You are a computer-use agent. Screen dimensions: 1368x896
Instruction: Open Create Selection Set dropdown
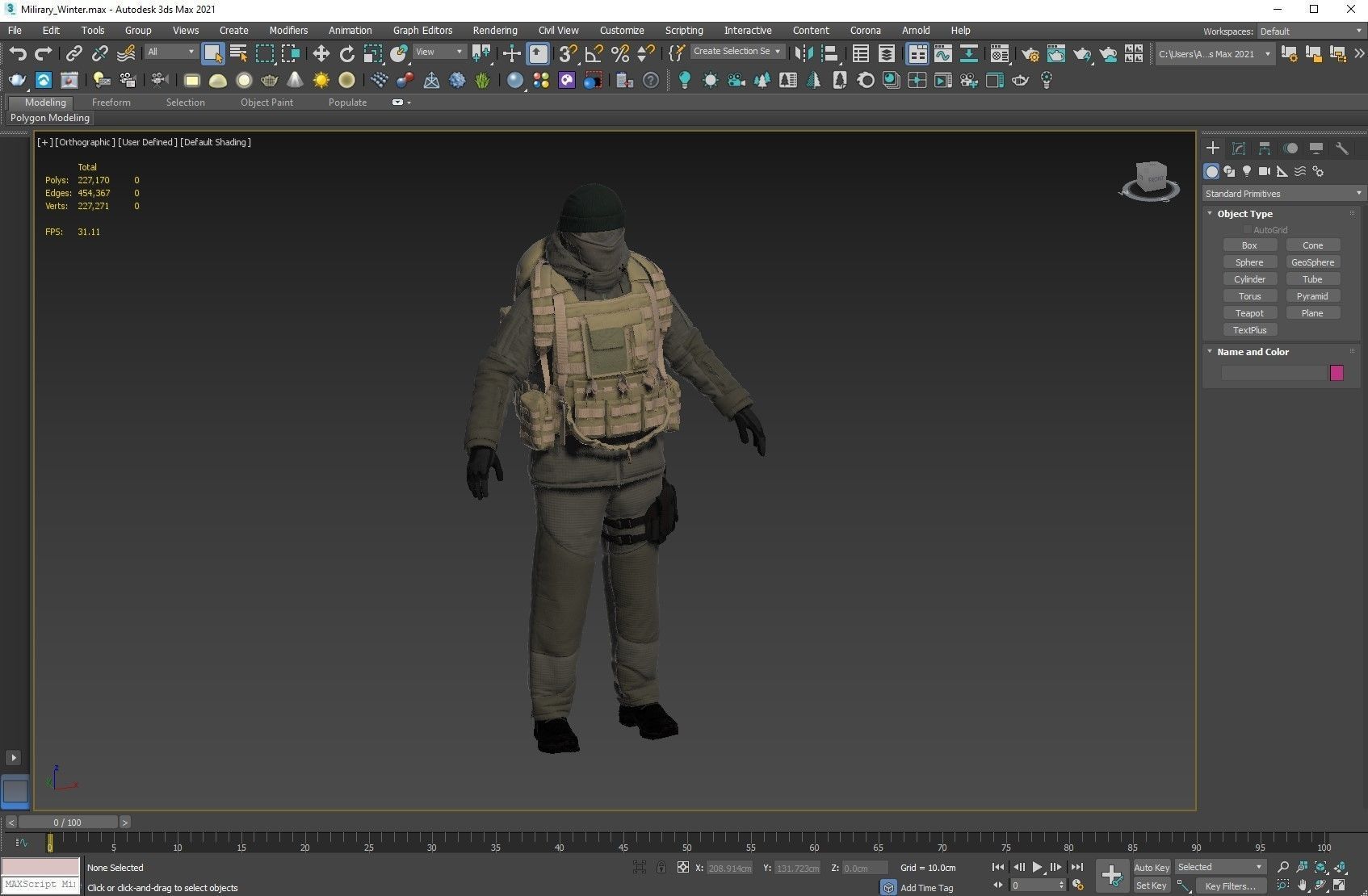(x=736, y=51)
